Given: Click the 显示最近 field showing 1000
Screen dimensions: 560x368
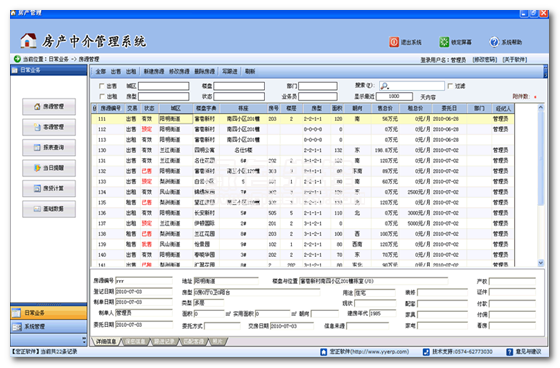Looking at the screenshot, I should click(394, 96).
